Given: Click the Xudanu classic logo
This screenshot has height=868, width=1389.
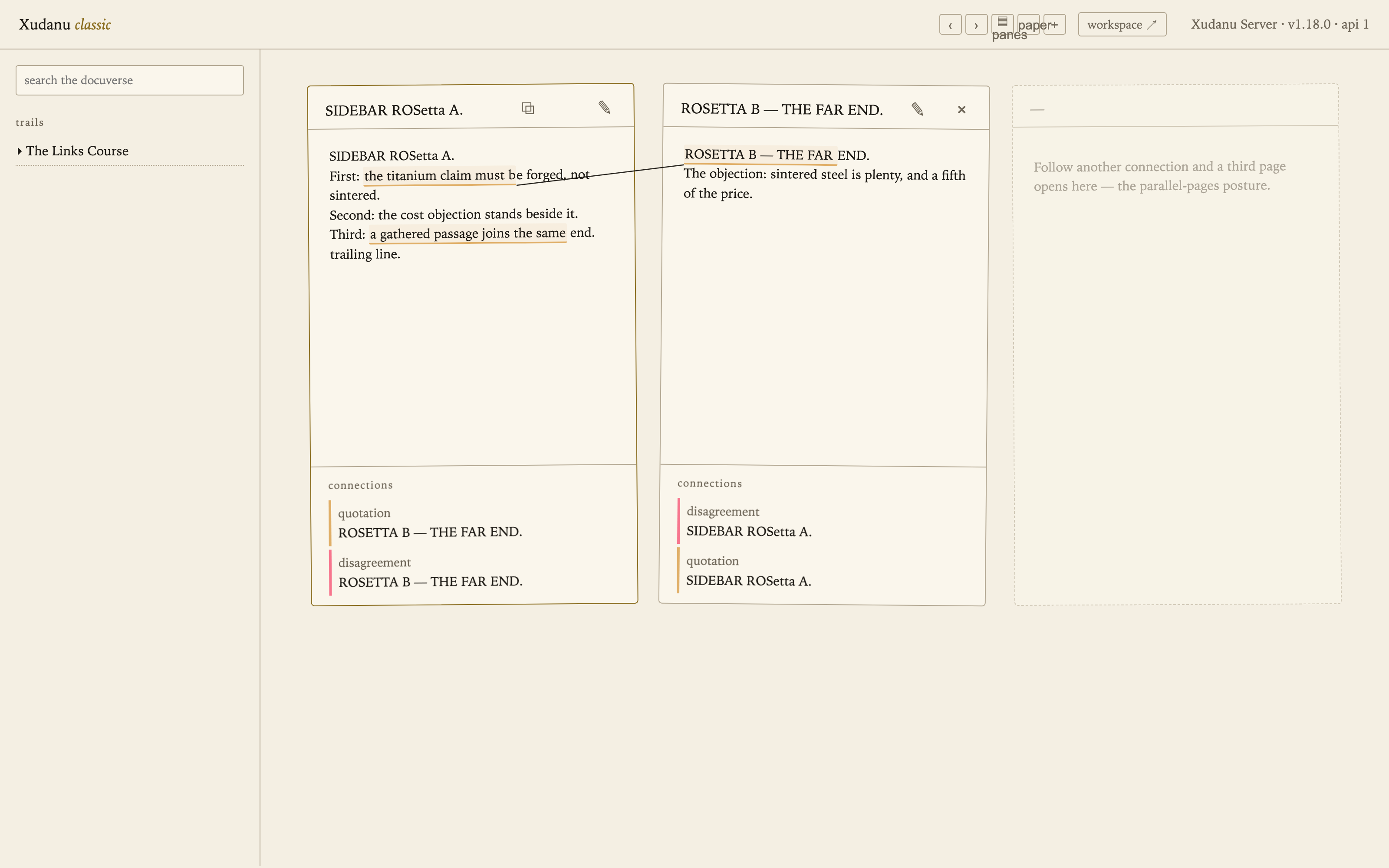Looking at the screenshot, I should click(x=65, y=24).
